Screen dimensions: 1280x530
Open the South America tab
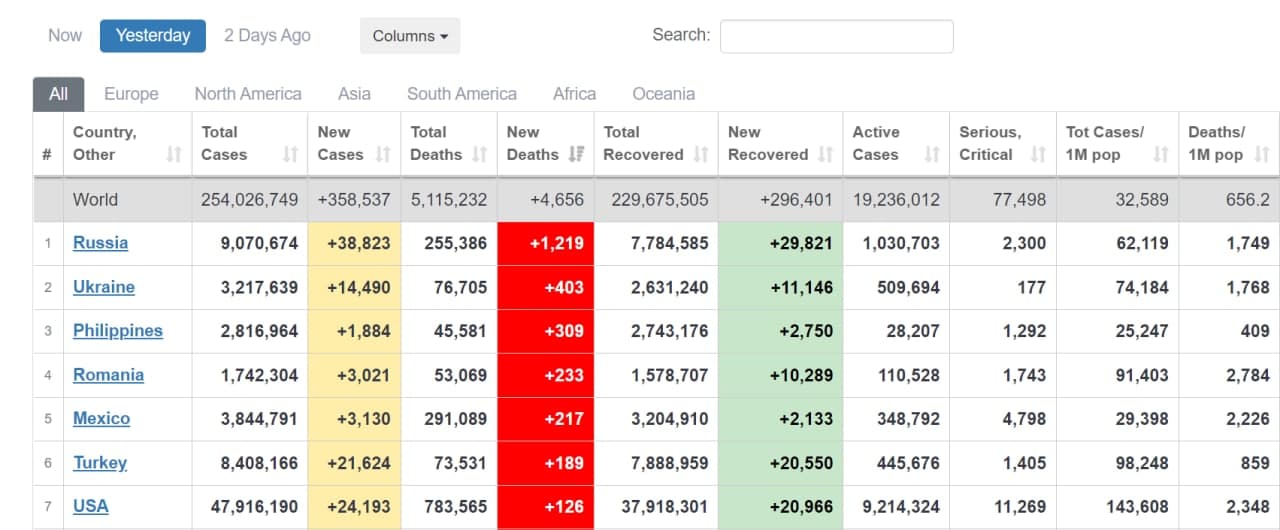pyautogui.click(x=461, y=94)
